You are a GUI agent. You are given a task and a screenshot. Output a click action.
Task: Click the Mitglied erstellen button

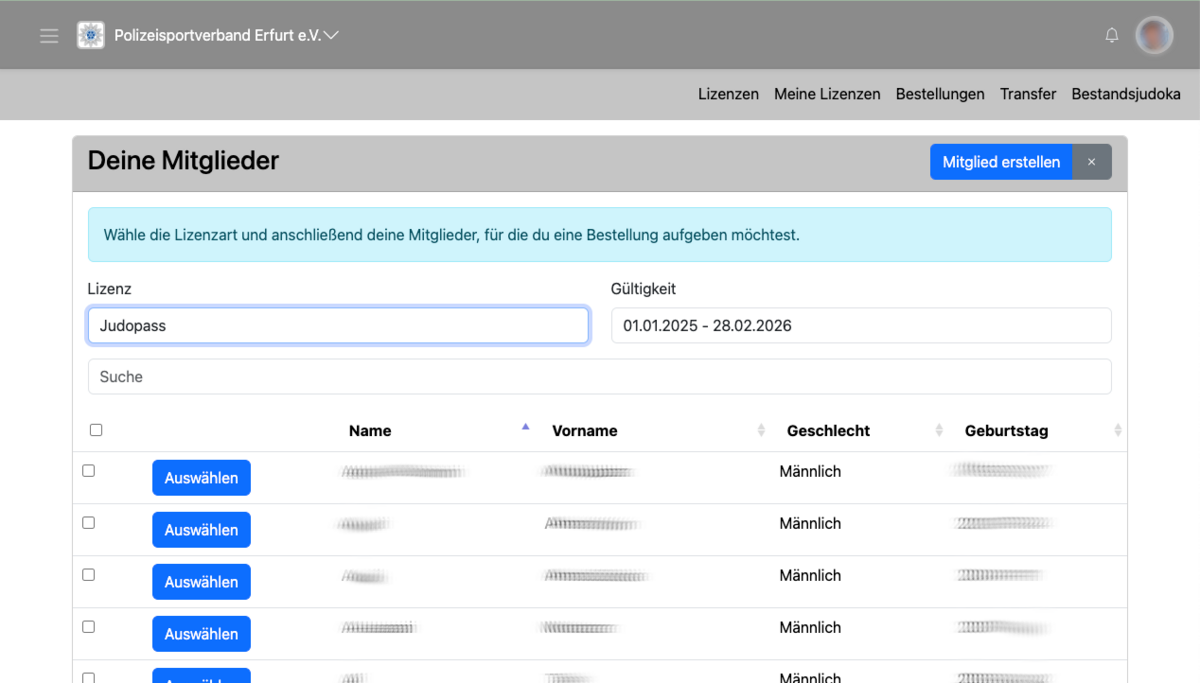pyautogui.click(x=1000, y=162)
